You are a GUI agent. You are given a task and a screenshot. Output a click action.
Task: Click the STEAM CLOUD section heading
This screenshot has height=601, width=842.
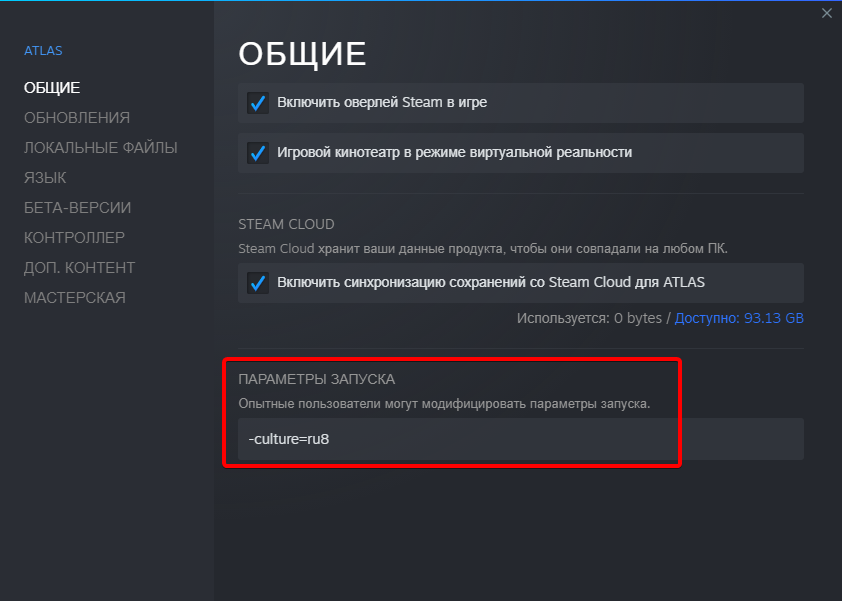[x=286, y=224]
